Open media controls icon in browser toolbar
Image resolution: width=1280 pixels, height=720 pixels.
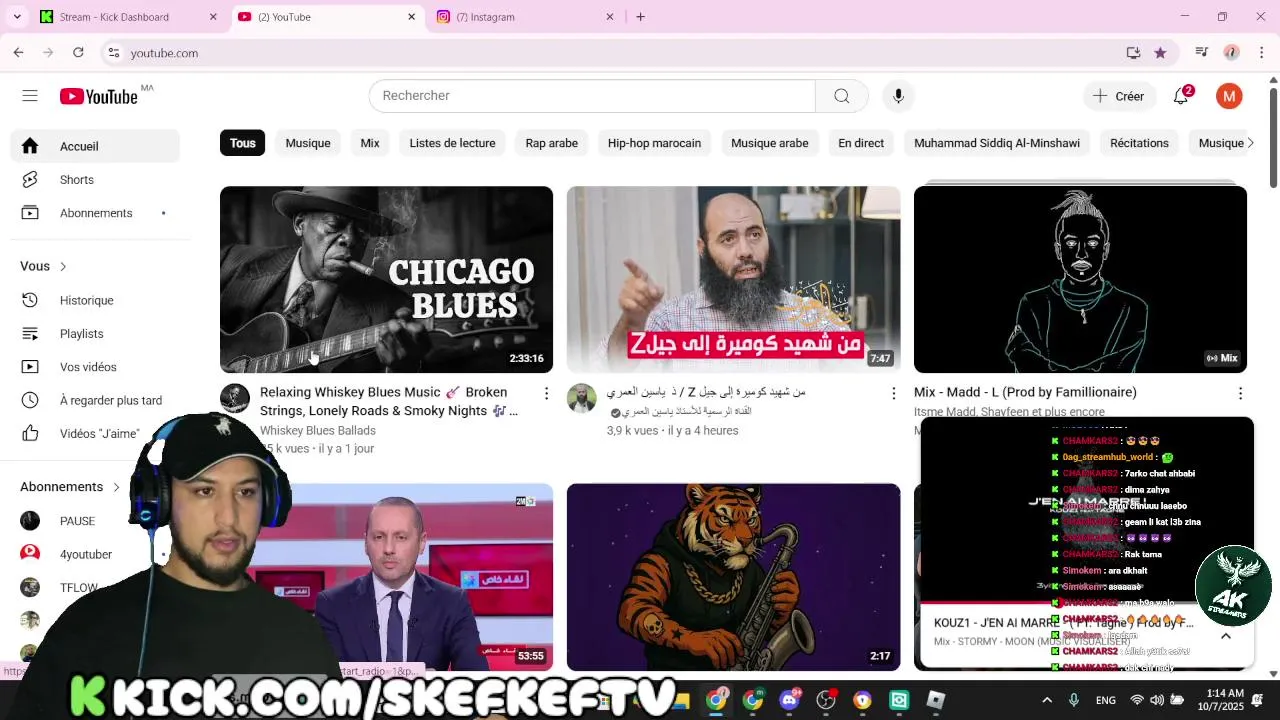1202,53
